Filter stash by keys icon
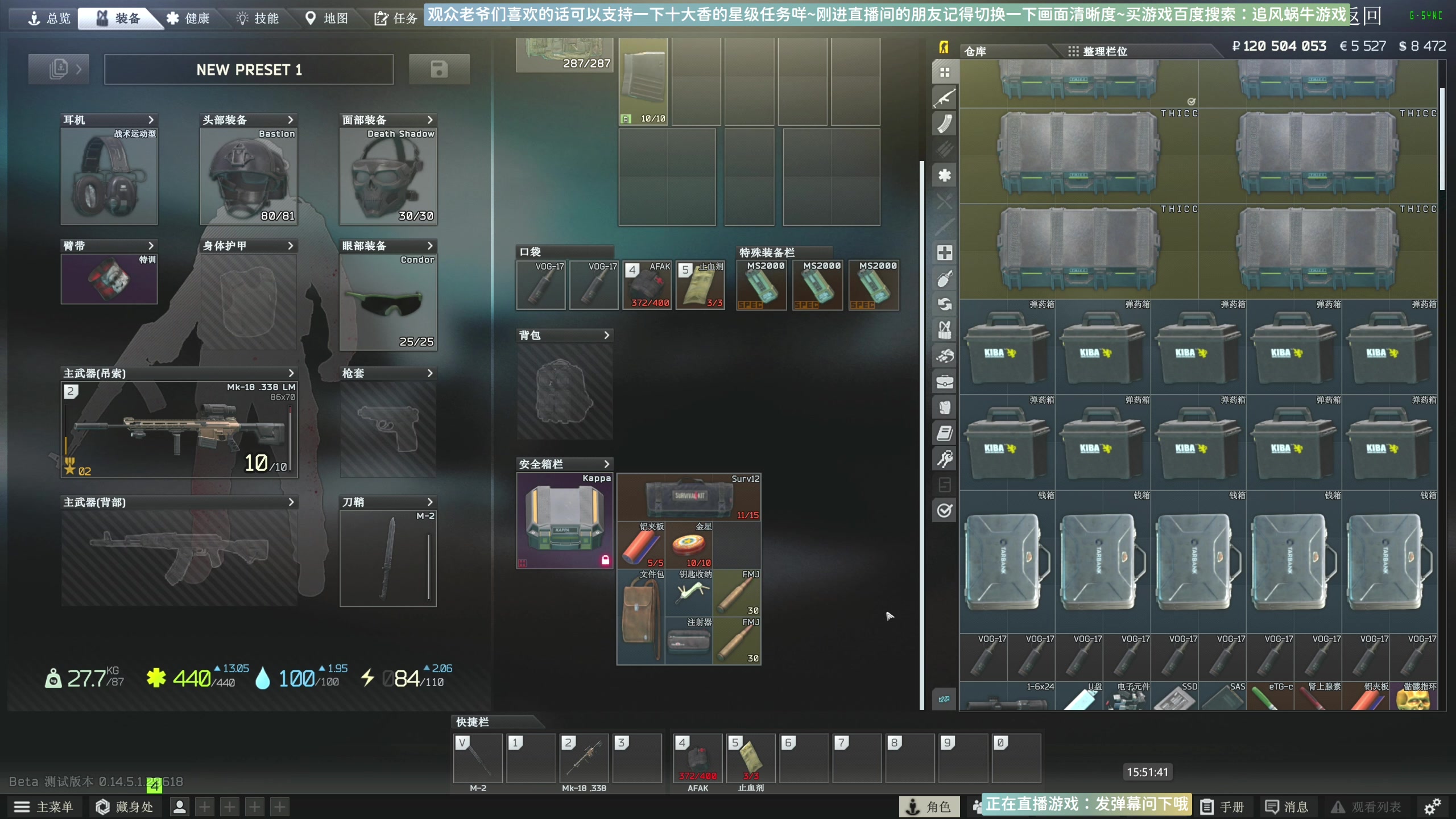This screenshot has height=819, width=1456. pos(945,459)
